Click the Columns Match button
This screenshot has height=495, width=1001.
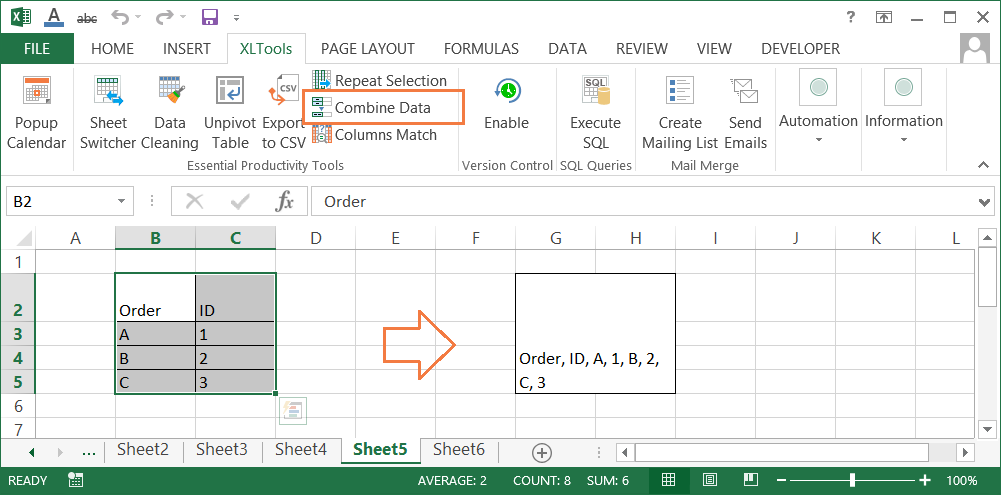tap(385, 134)
